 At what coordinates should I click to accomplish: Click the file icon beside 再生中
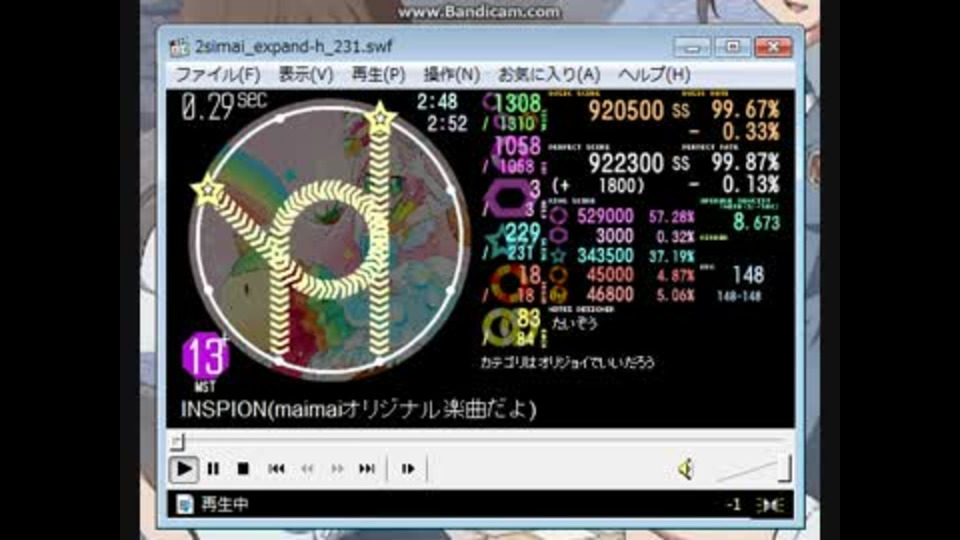pyautogui.click(x=184, y=504)
